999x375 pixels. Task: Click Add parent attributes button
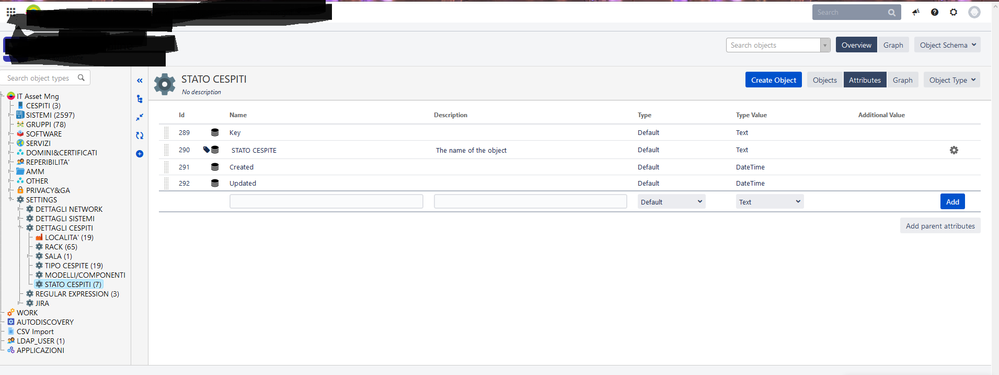(x=940, y=225)
